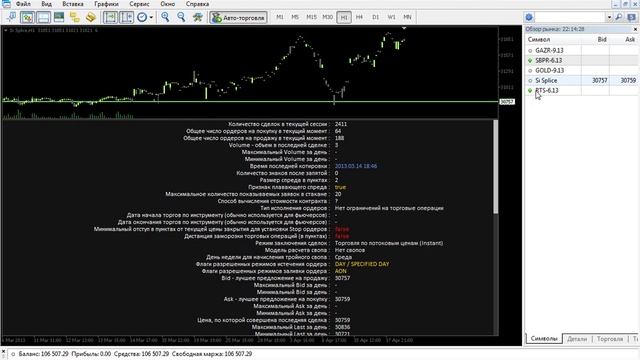Open the Вставка menu
The height and width of the screenshot is (360, 640).
click(x=73, y=4)
